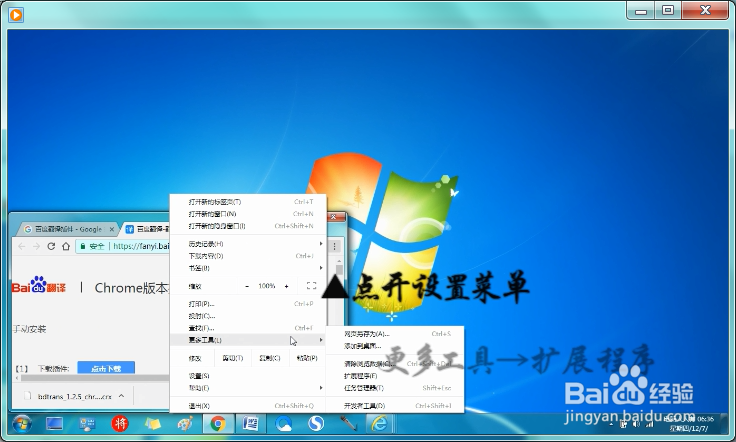Expand the 历史记录(H) submenu
The width and height of the screenshot is (736, 442).
click(x=248, y=244)
